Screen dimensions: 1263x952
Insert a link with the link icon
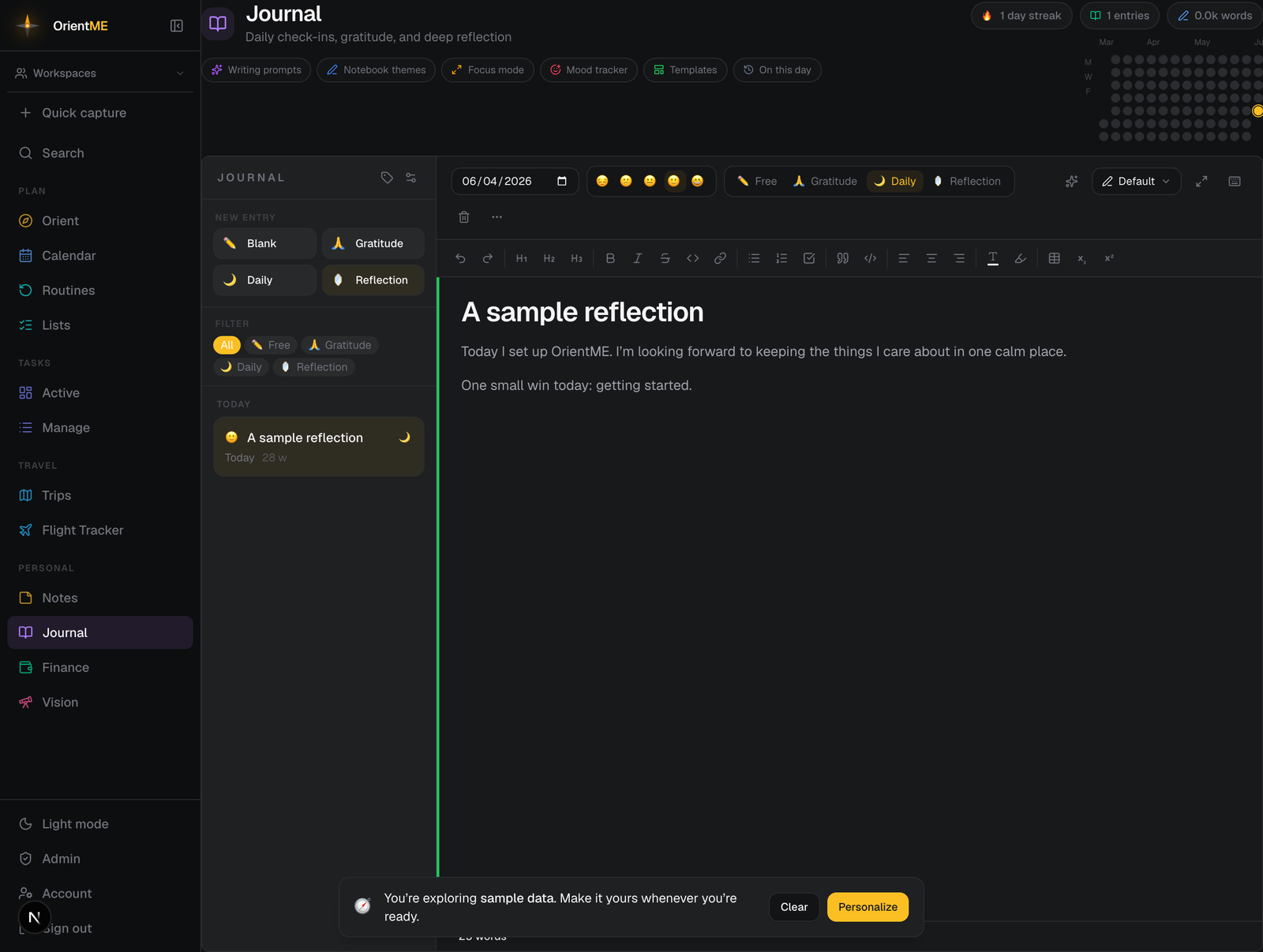click(x=720, y=258)
